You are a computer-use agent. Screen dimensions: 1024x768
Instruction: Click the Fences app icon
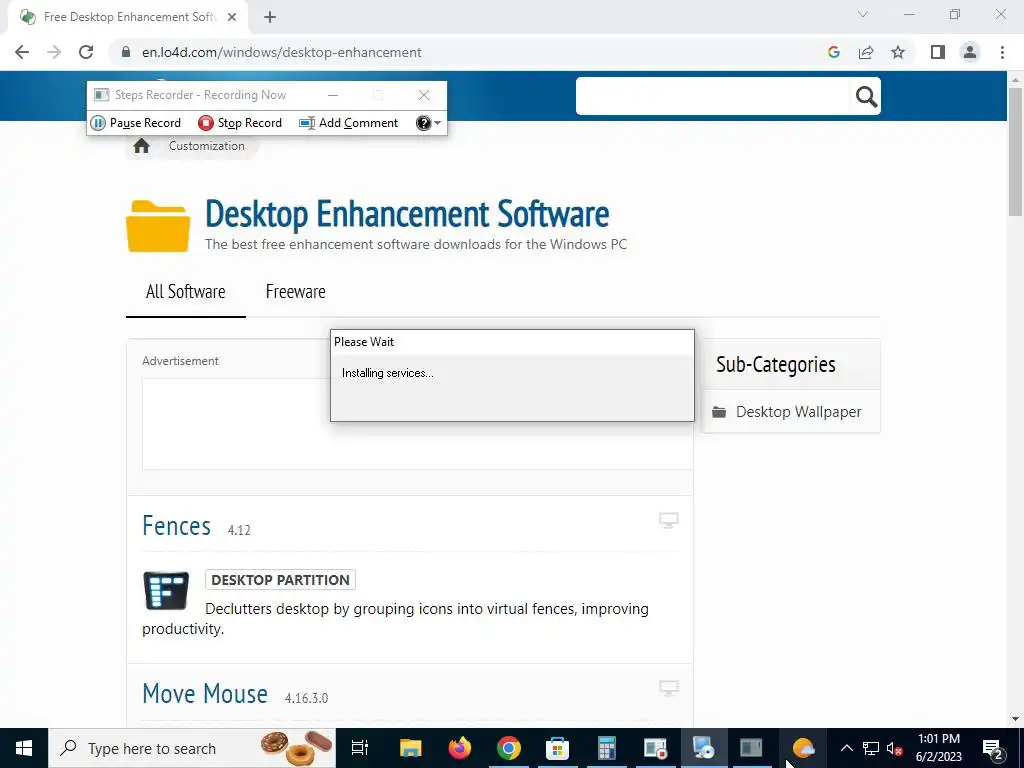point(166,590)
